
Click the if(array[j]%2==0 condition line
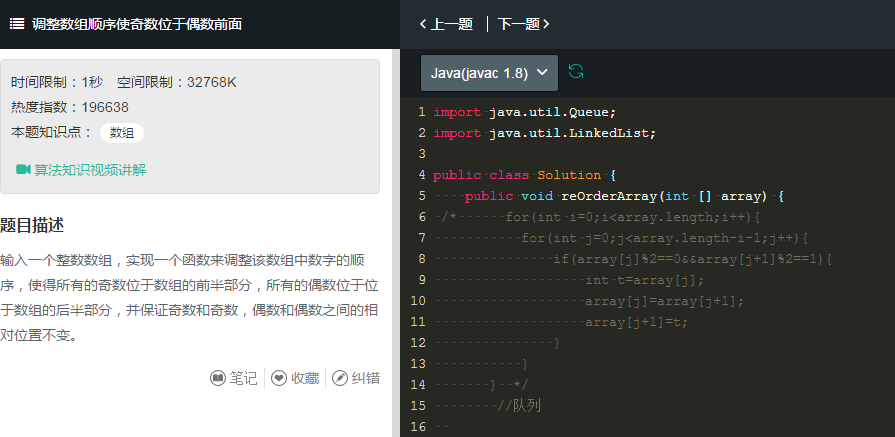point(692,260)
